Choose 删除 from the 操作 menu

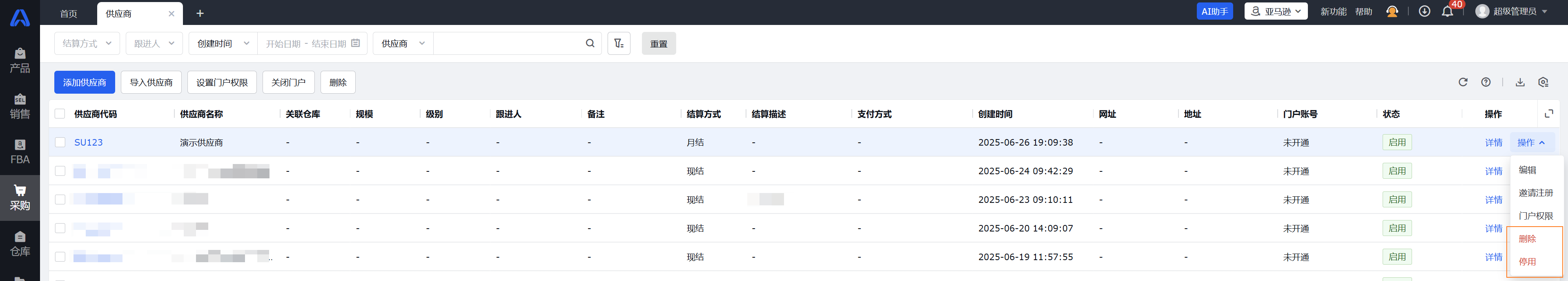click(x=1527, y=239)
